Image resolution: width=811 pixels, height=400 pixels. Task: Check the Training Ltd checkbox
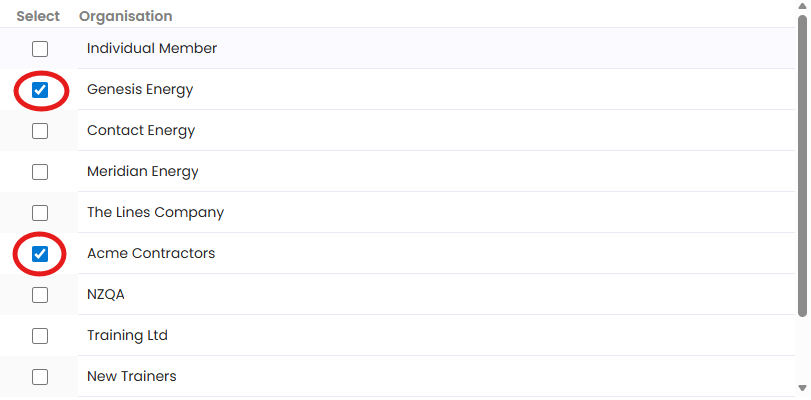(40, 336)
